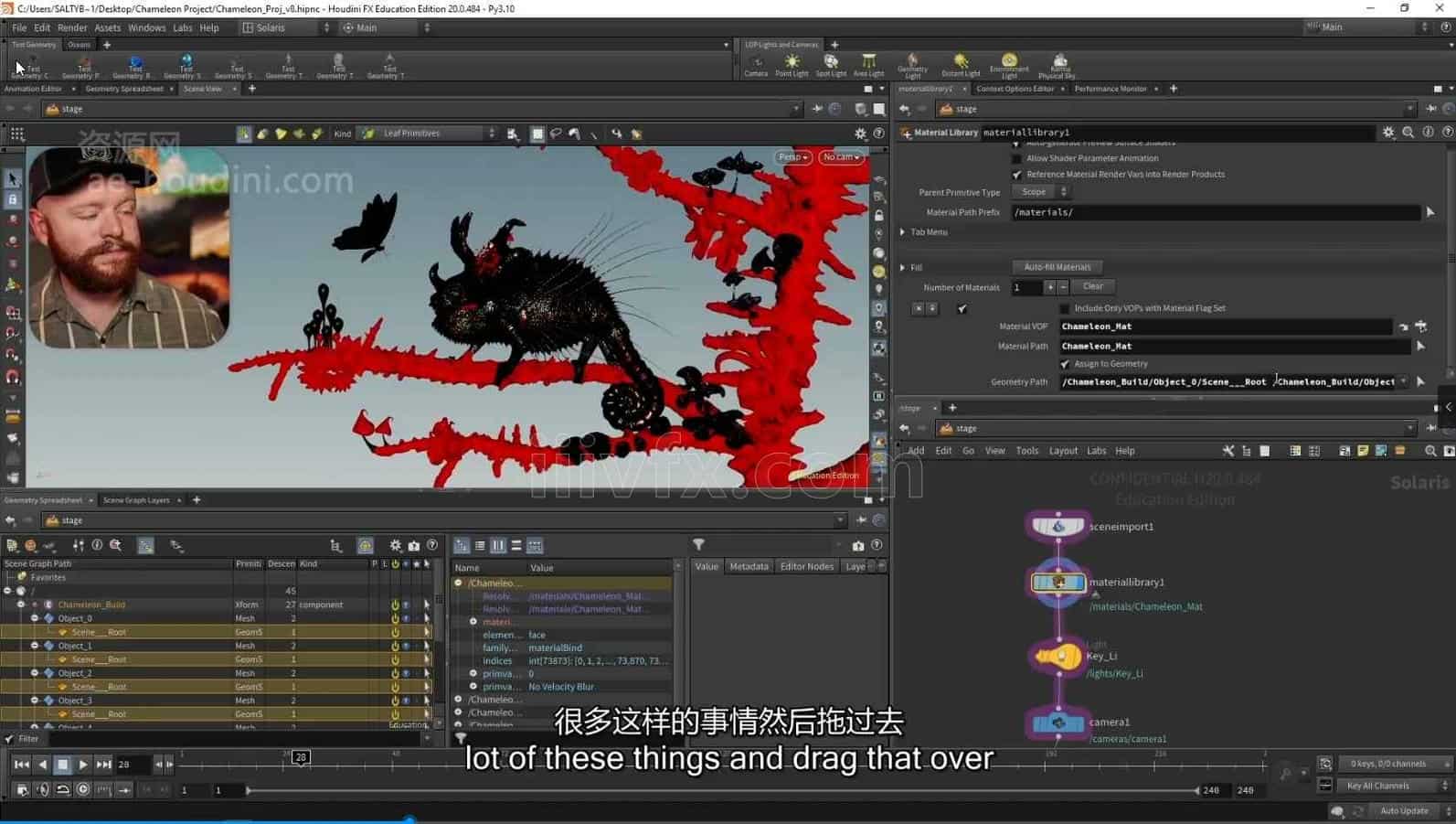This screenshot has height=824, width=1456.
Task: Click the Distant Light shelf tool
Action: (x=961, y=66)
